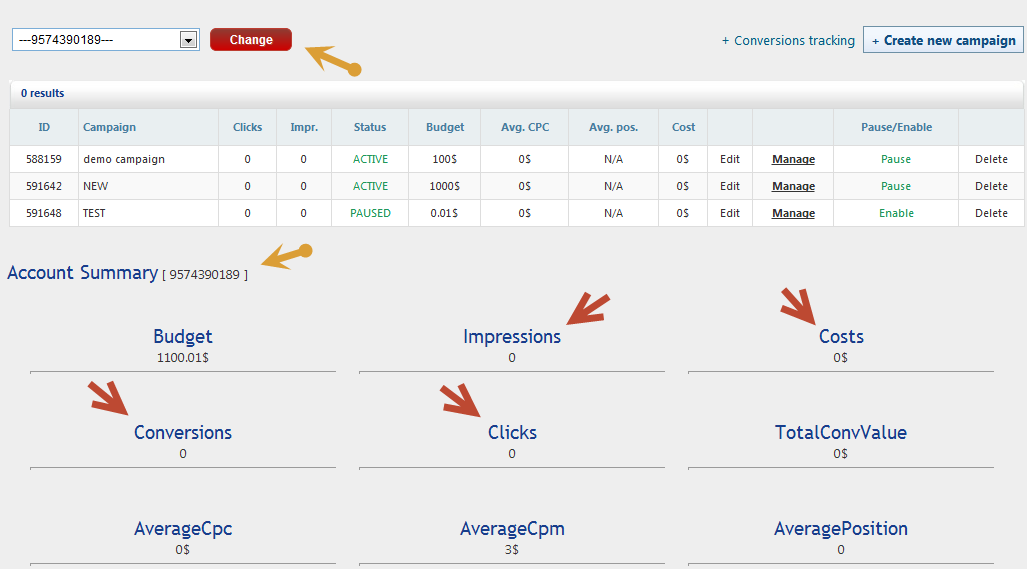Open Manage for the NEW campaign
The height and width of the screenshot is (569, 1027).
[x=793, y=186]
